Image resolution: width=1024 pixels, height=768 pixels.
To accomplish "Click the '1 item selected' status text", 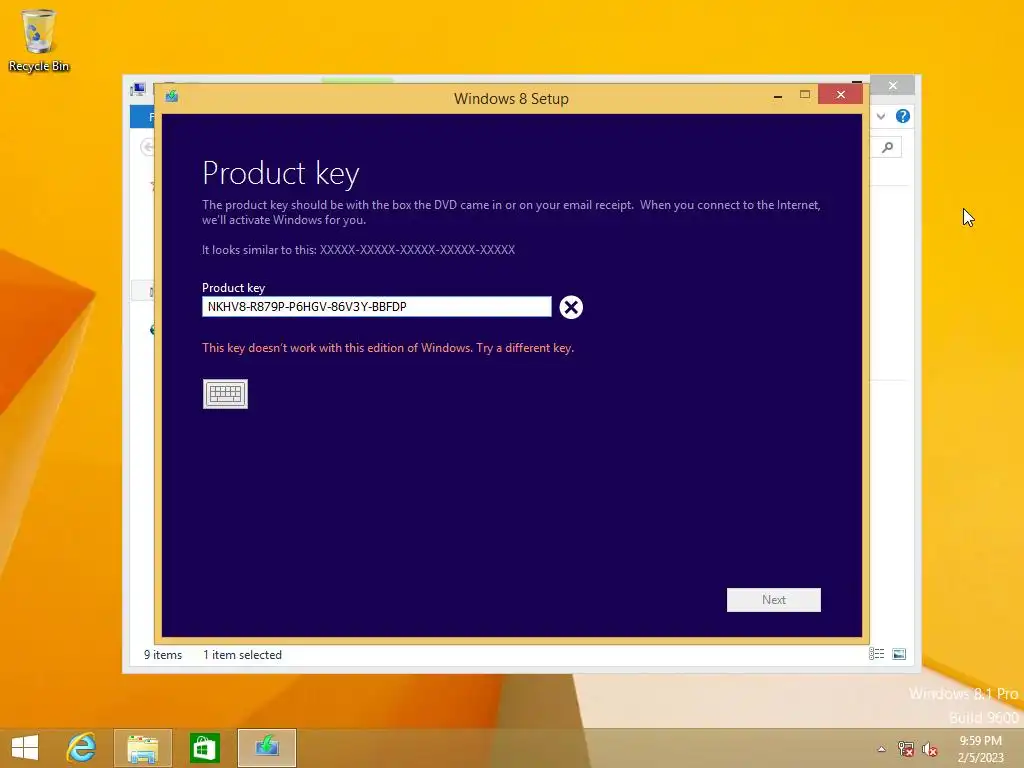I will tap(242, 654).
